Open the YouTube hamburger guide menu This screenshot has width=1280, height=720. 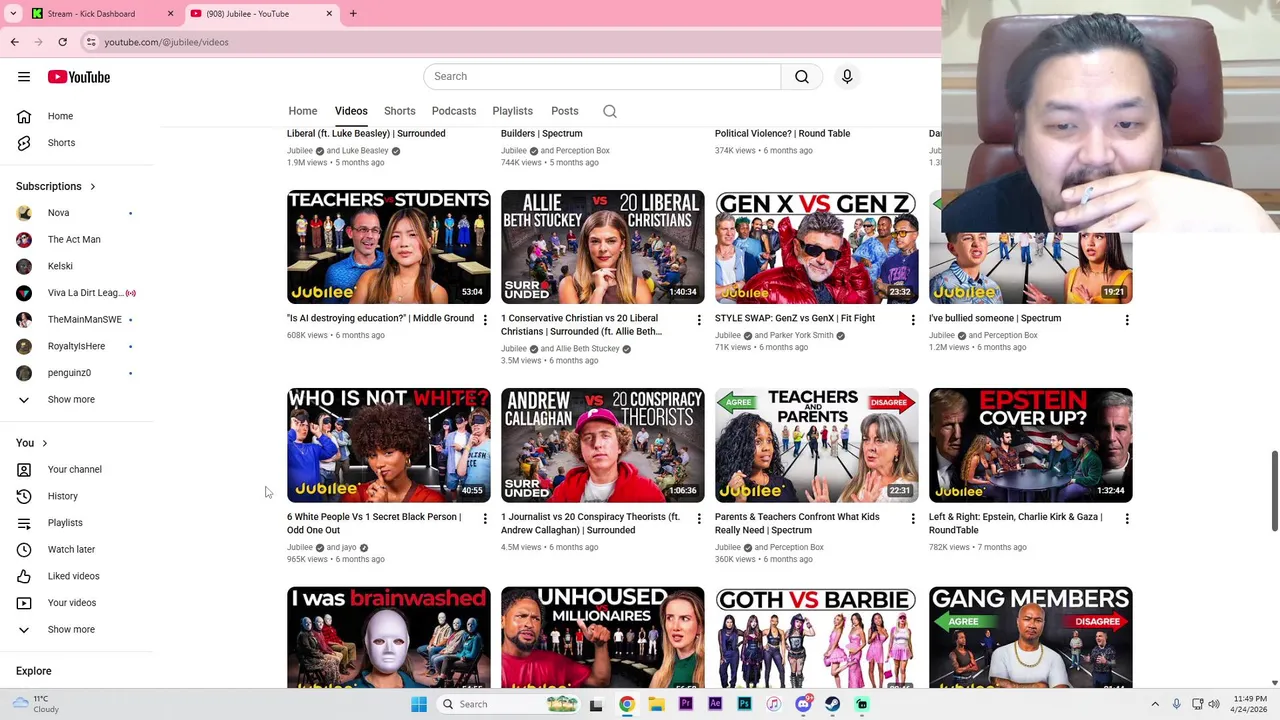click(24, 77)
